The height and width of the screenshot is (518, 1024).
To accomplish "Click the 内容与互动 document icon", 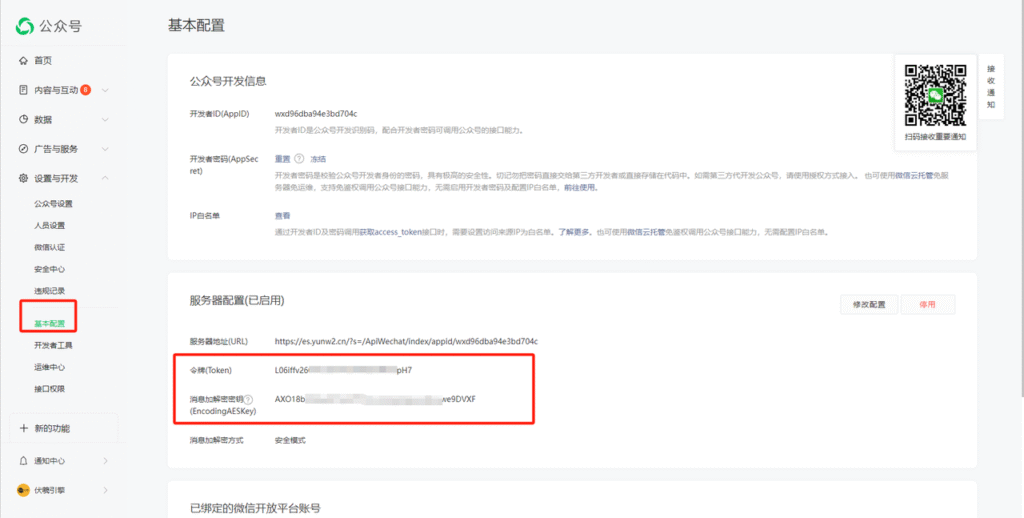I will (24, 90).
